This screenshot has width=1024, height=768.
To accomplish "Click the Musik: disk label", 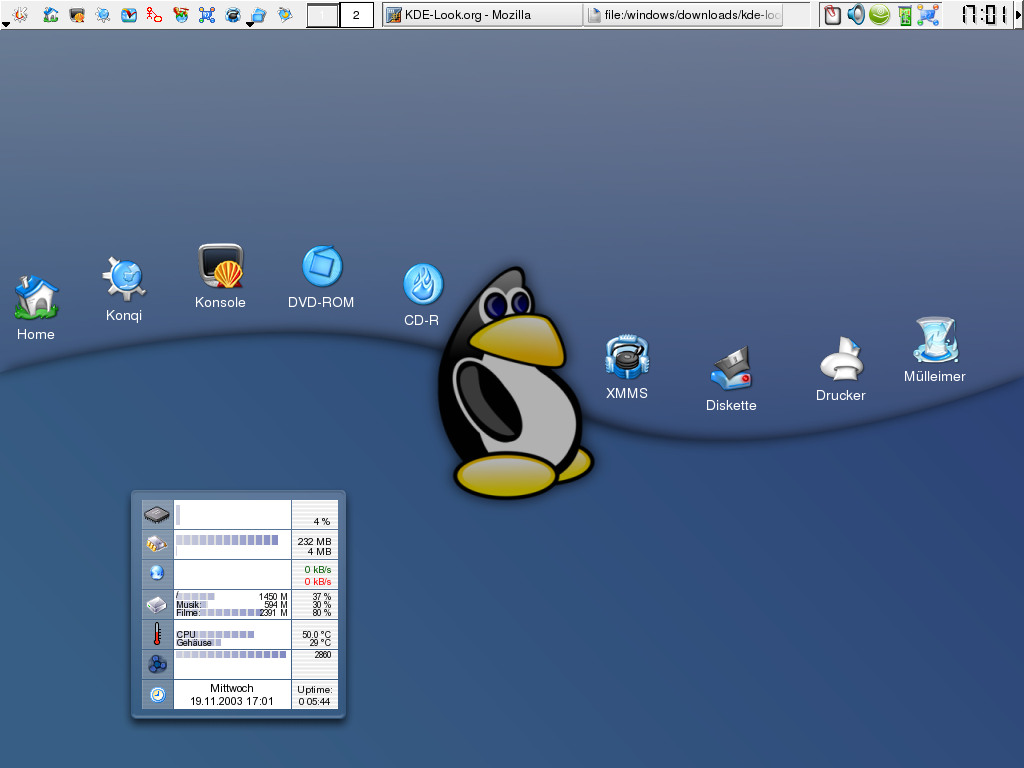I will tap(188, 605).
